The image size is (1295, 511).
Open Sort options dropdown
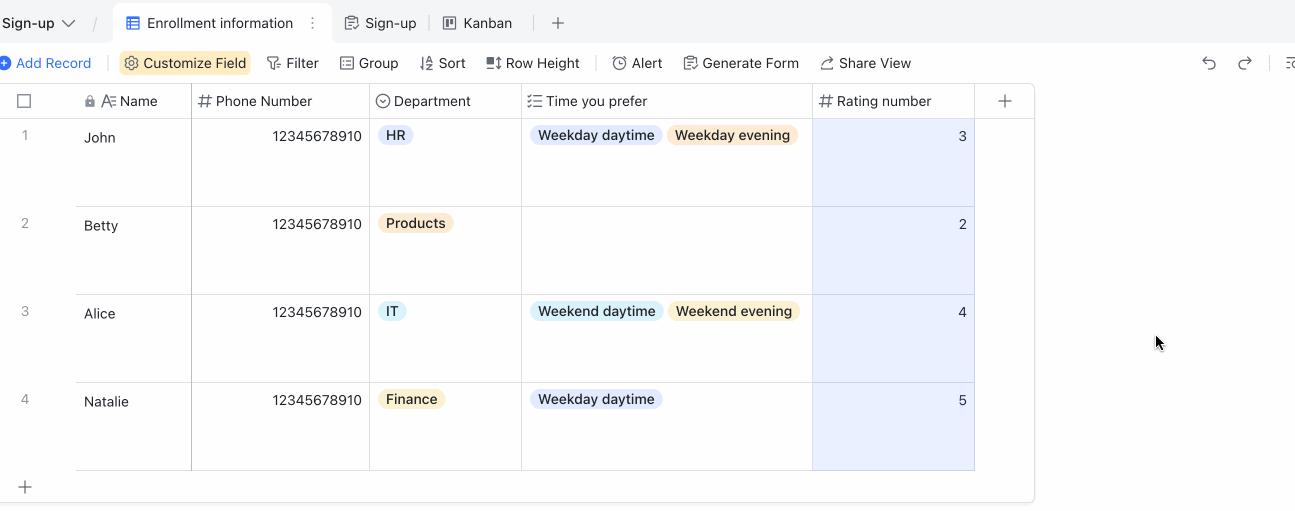tap(442, 63)
